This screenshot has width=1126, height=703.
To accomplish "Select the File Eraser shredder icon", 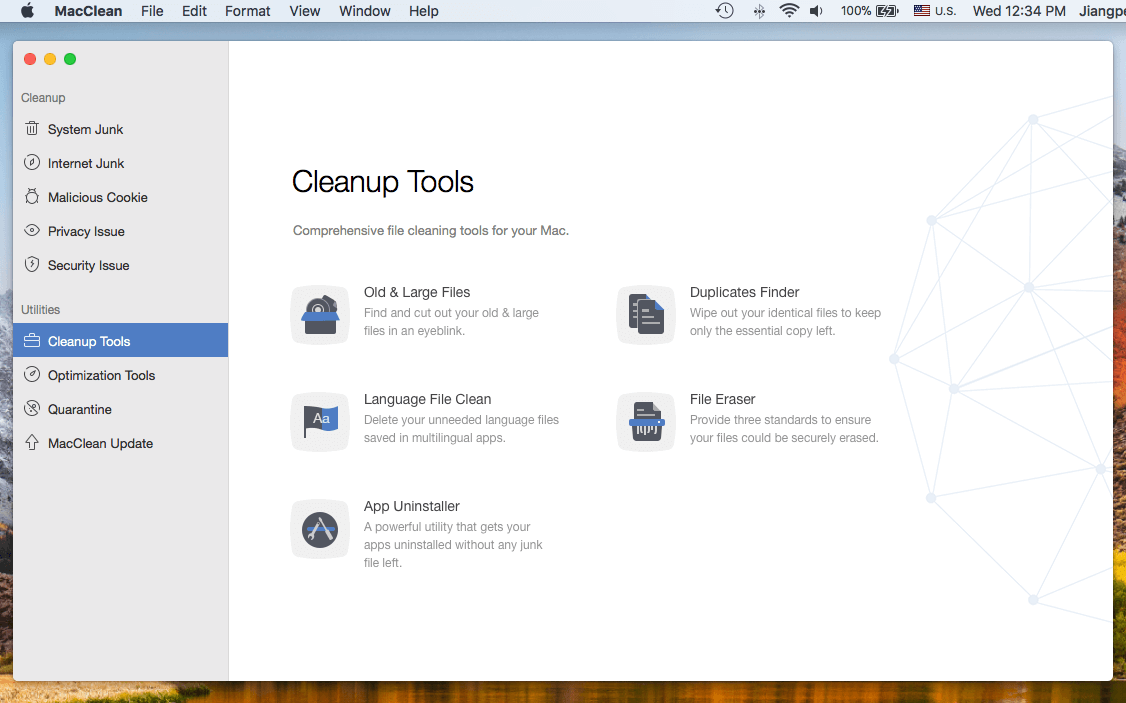I will tap(646, 421).
